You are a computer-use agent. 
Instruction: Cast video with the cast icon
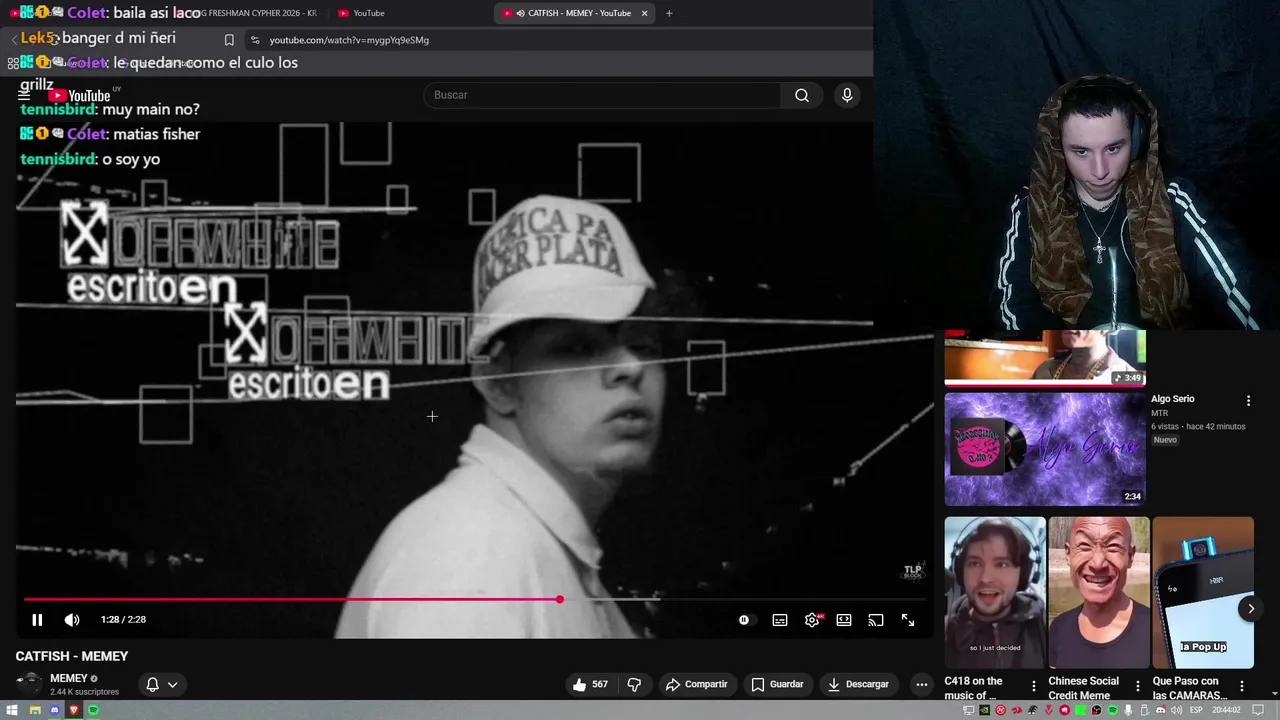coord(876,620)
